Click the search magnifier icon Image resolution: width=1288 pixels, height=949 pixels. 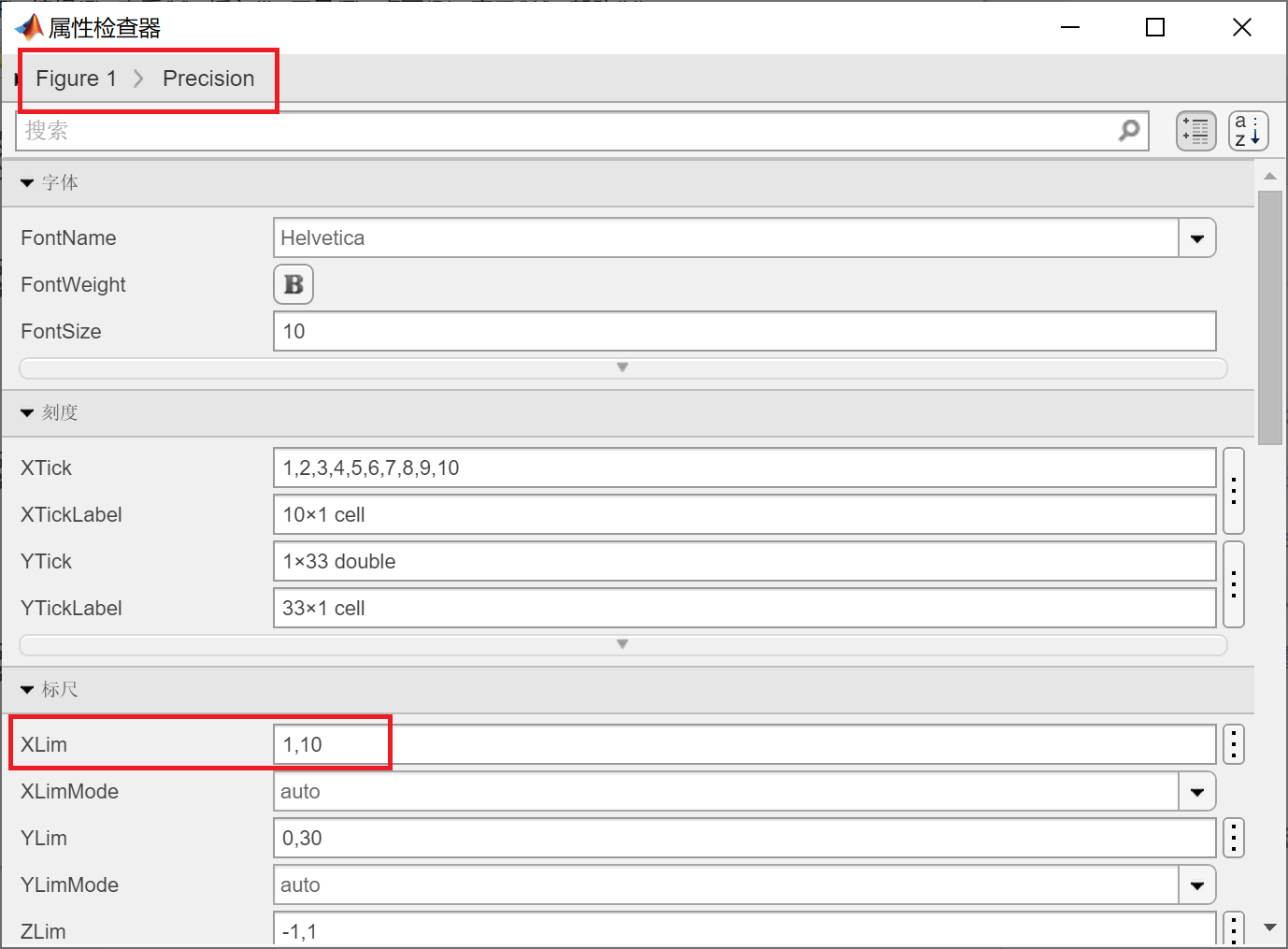(x=1130, y=130)
